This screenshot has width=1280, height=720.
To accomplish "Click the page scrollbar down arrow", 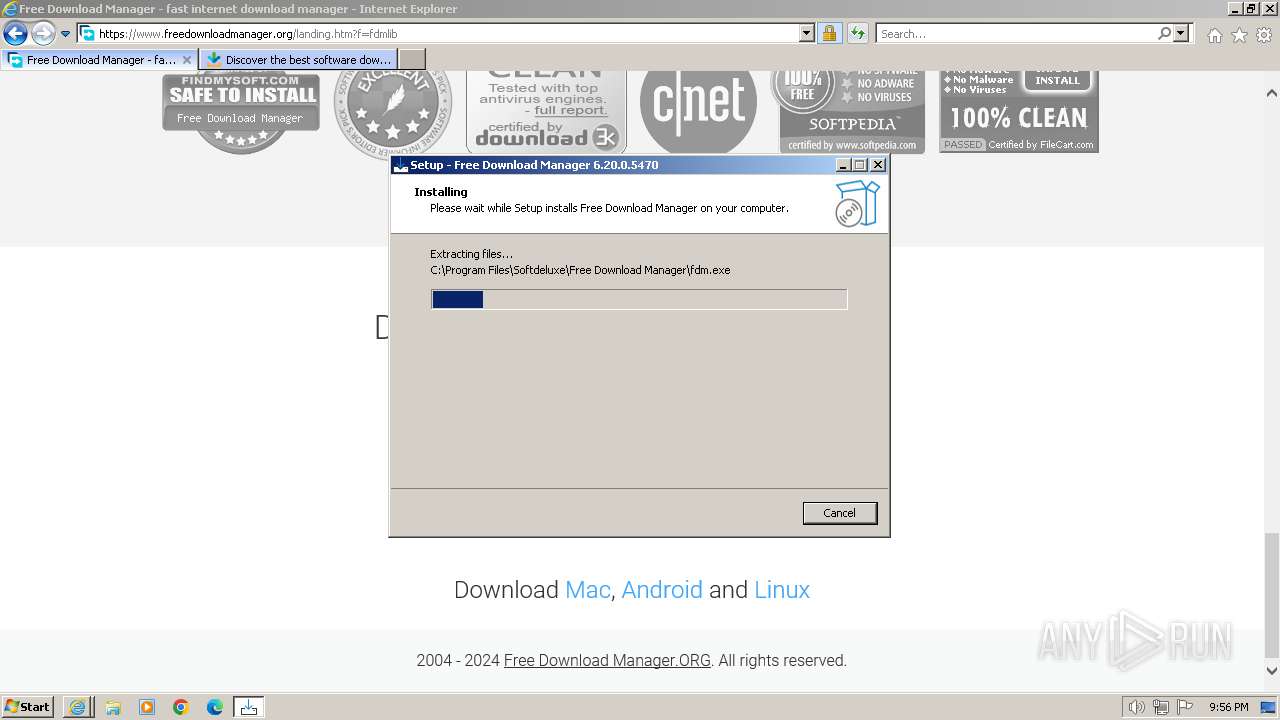I will tap(1272, 671).
